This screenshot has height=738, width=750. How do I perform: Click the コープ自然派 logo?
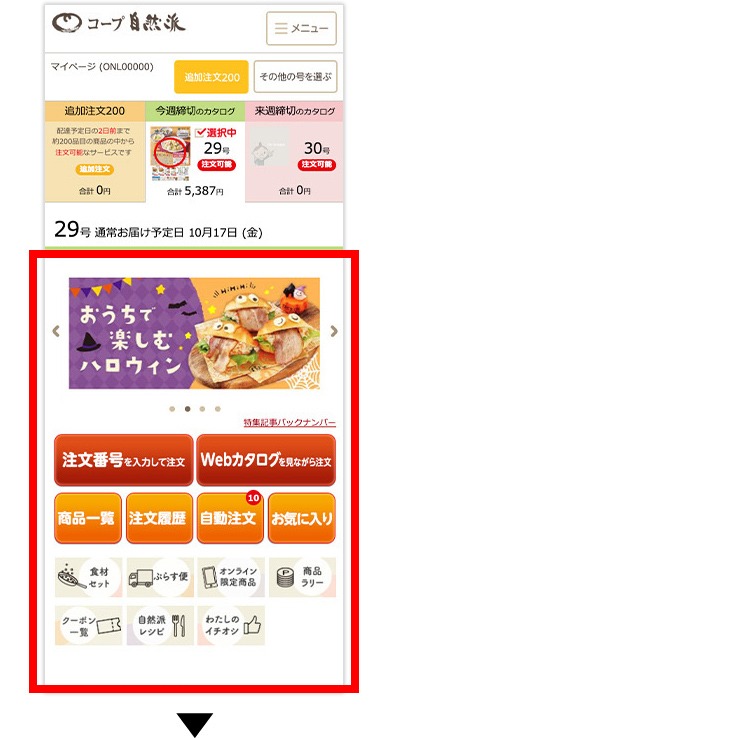coord(119,23)
